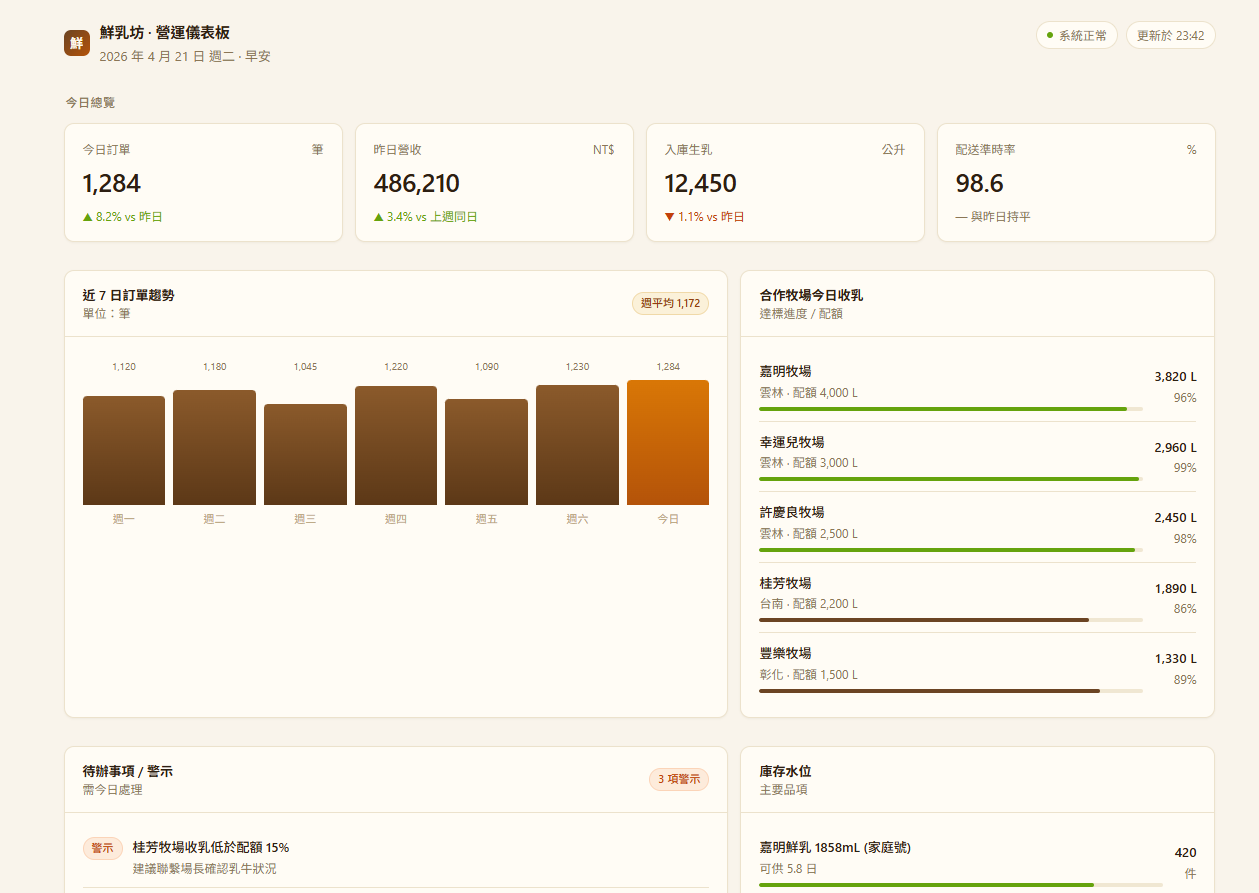The image size is (1259, 893).
Task: Click the 週平均 1,172 badge
Action: coord(670,303)
